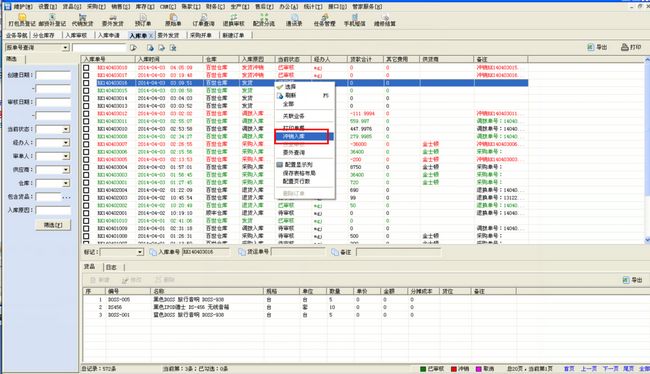Close the 入库单 tab with its X
Screen dimensions: 650x374
click(151, 36)
